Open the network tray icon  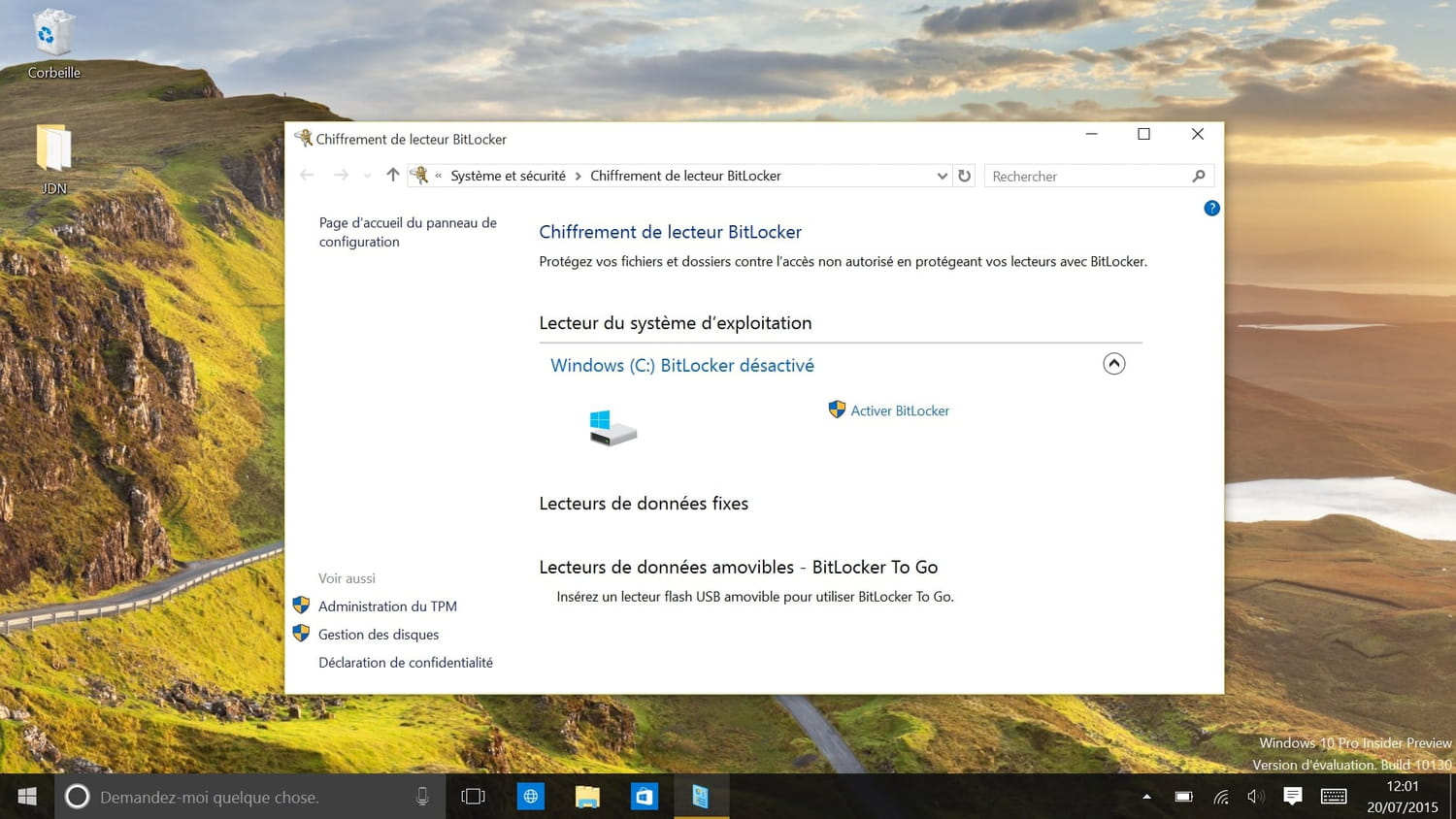click(1221, 797)
